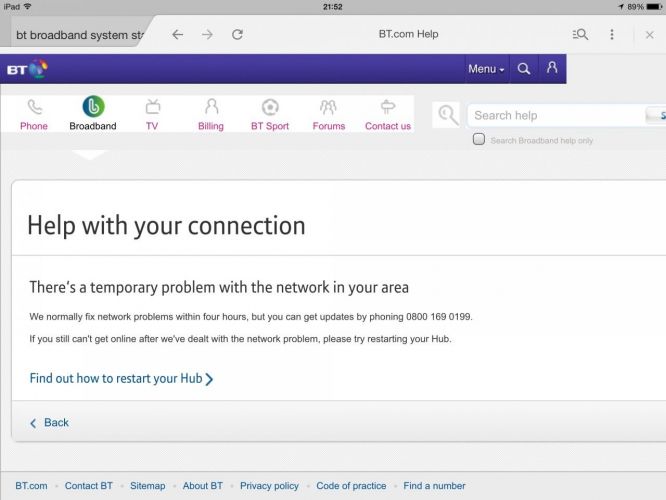Open the Contact BT footer link

point(89,486)
